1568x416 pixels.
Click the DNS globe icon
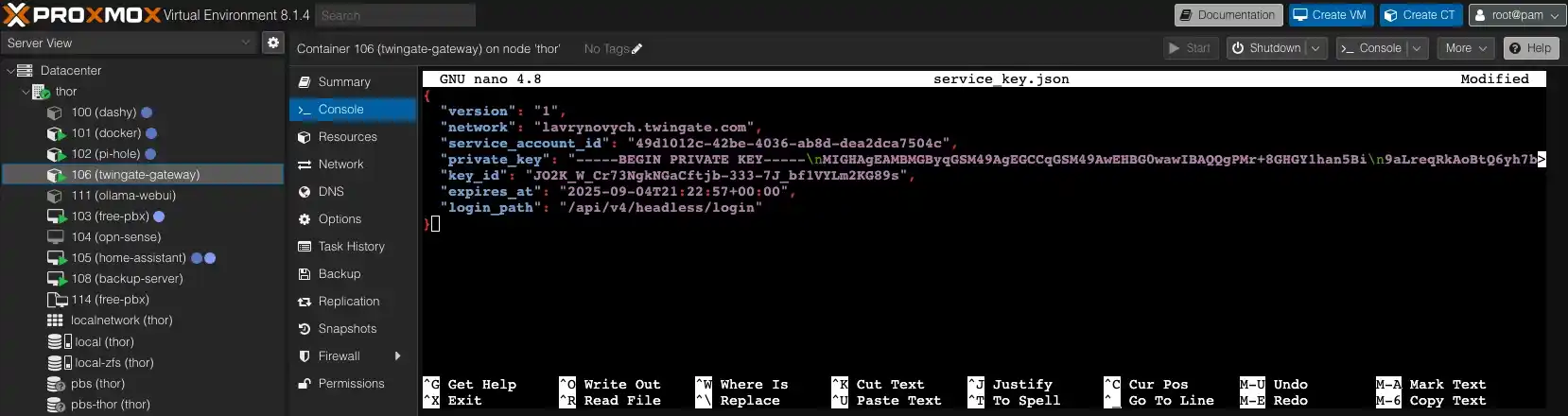point(305,192)
